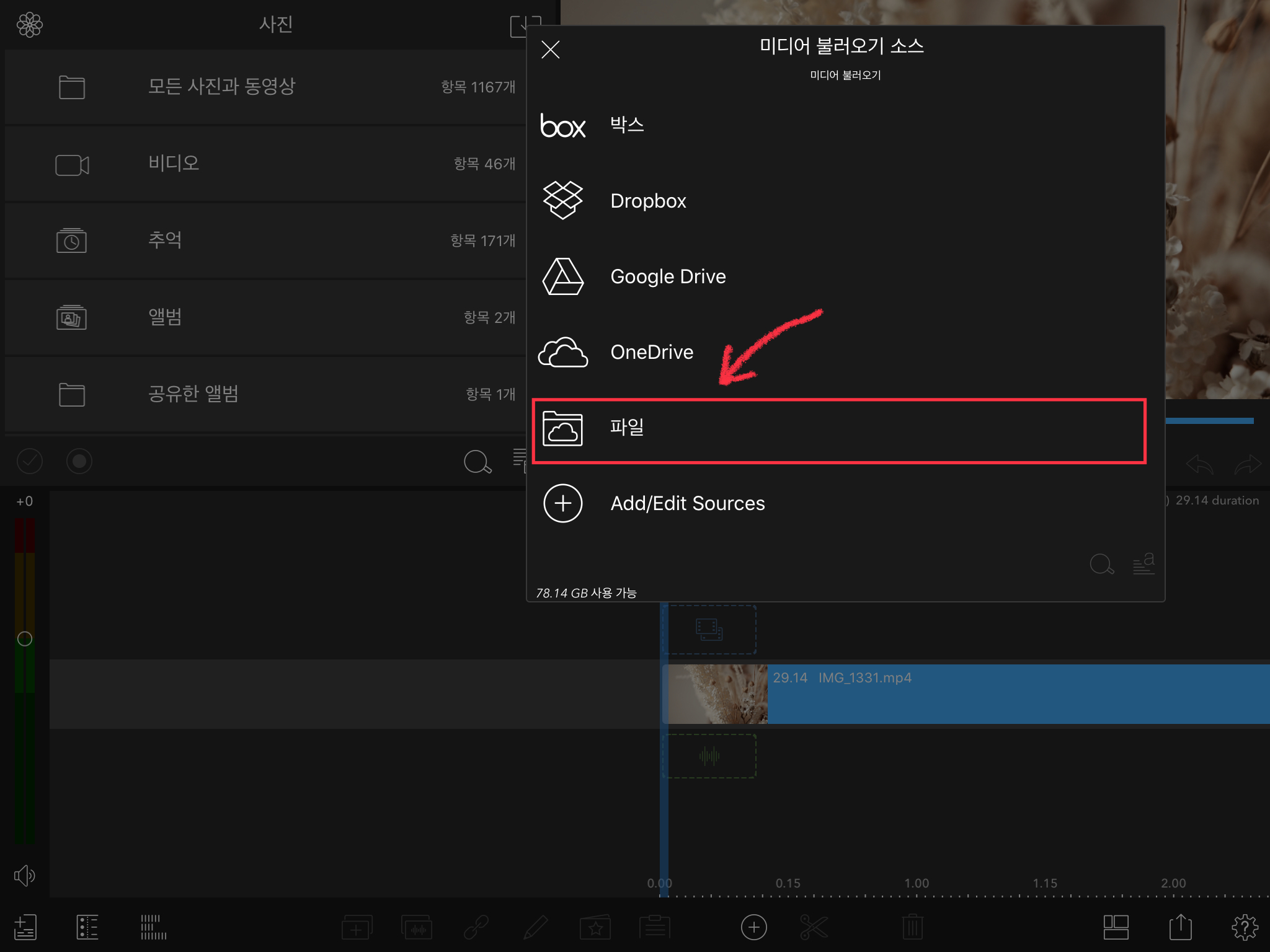Open settings and help gear icon
Viewport: 1270px width, 952px height.
1244,927
